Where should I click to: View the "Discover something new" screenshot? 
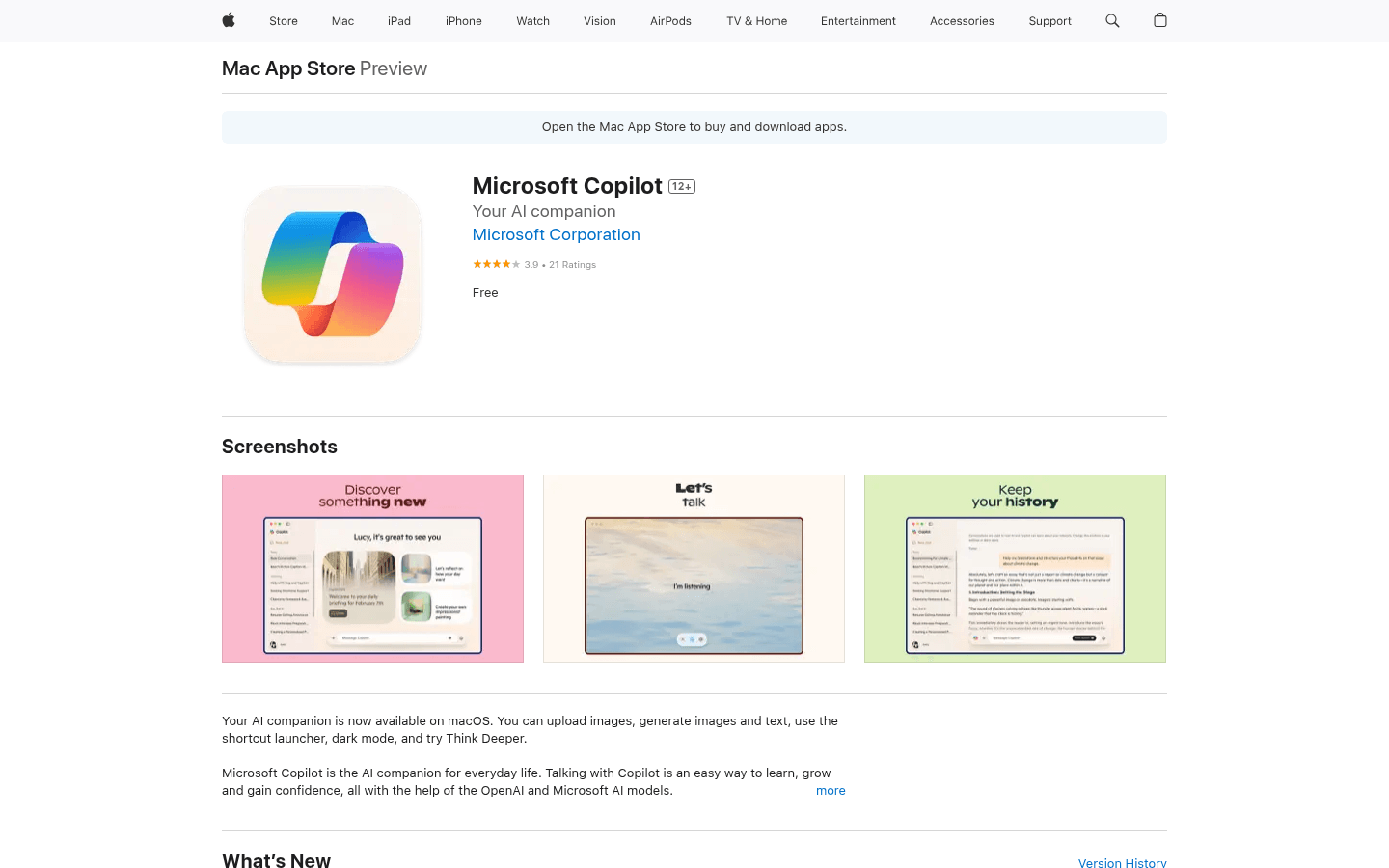372,568
